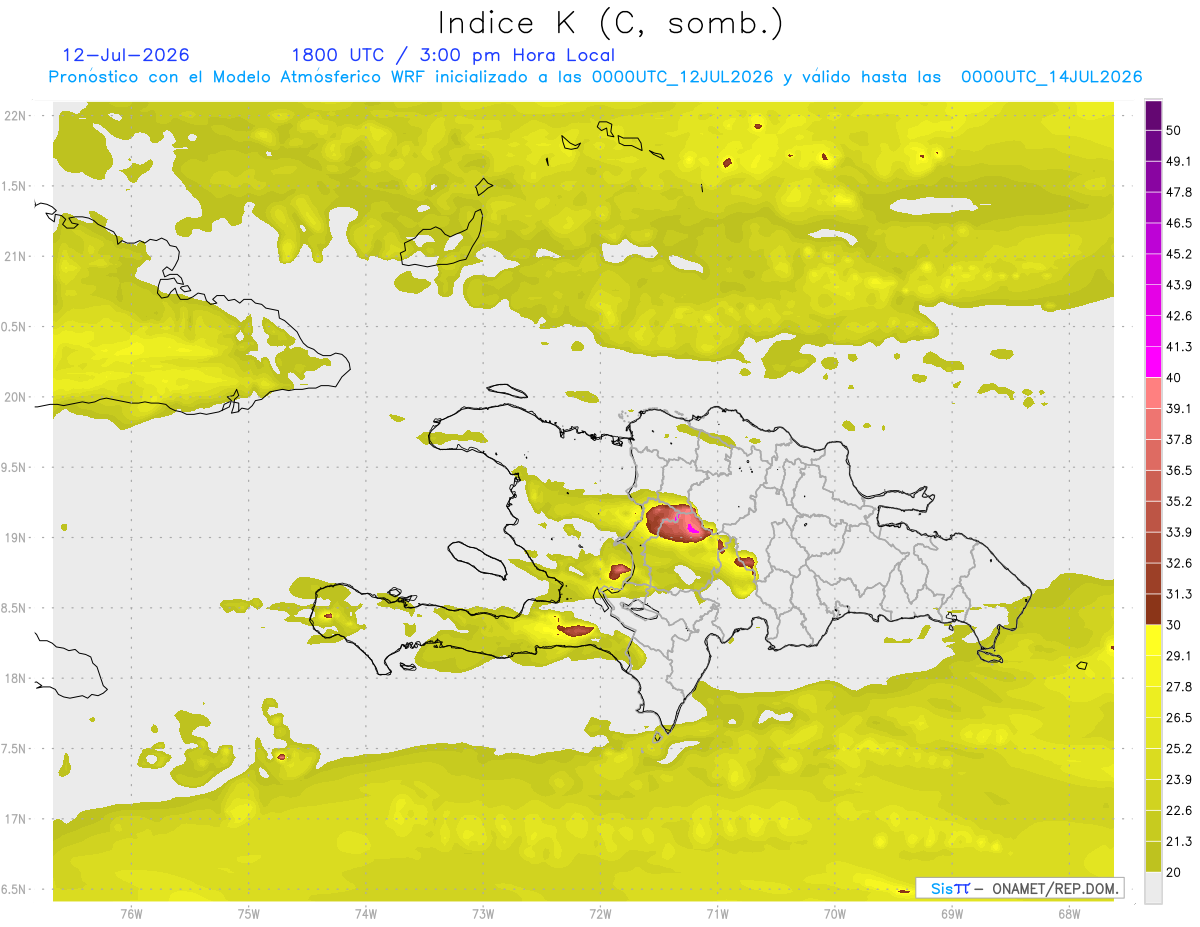Select the "20N" latitude label
The height and width of the screenshot is (927, 1200).
17,397
